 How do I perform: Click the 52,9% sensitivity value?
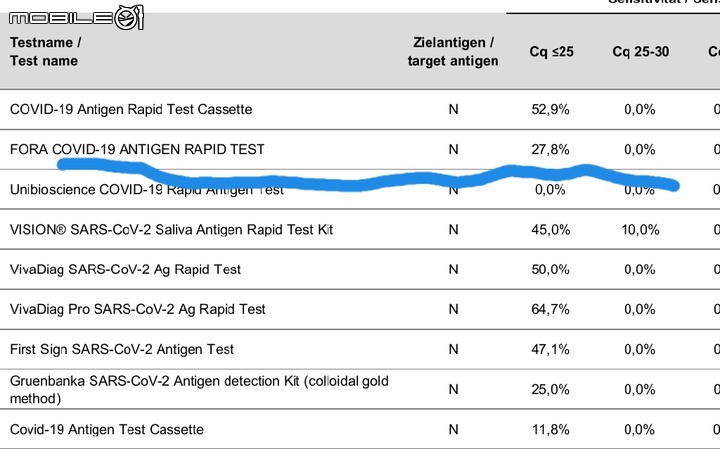coord(551,109)
